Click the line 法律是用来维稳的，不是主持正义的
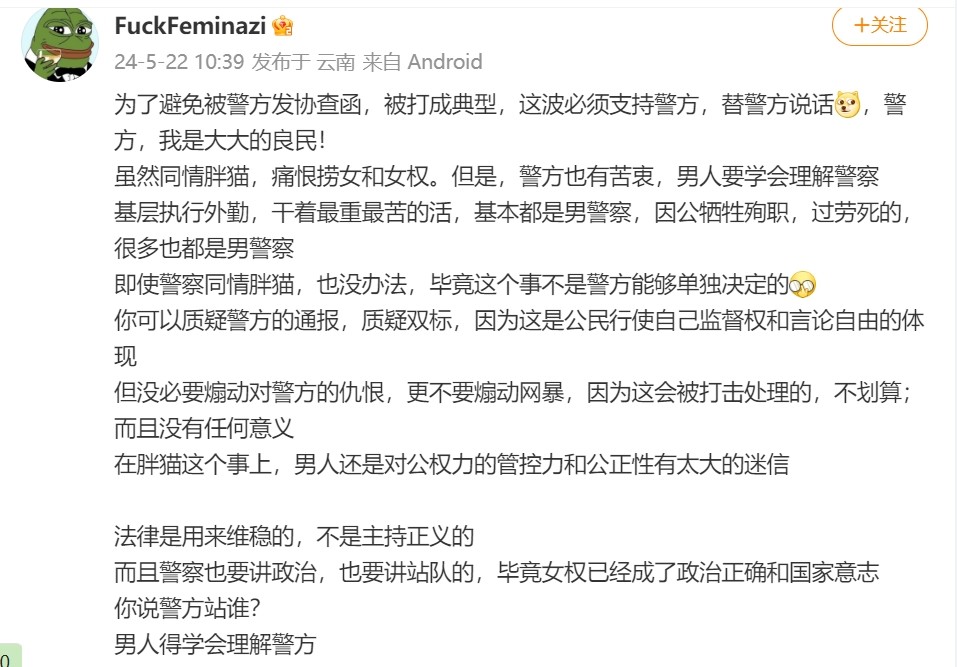957x667 pixels. 294,536
